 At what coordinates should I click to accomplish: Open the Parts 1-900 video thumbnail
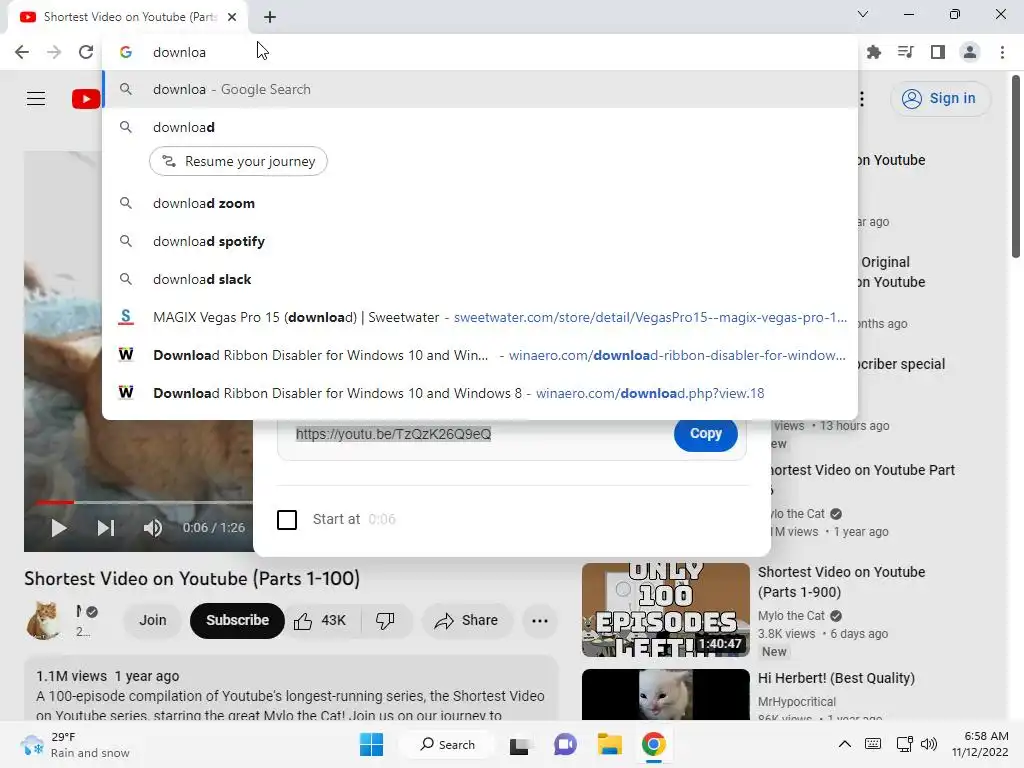[665, 610]
